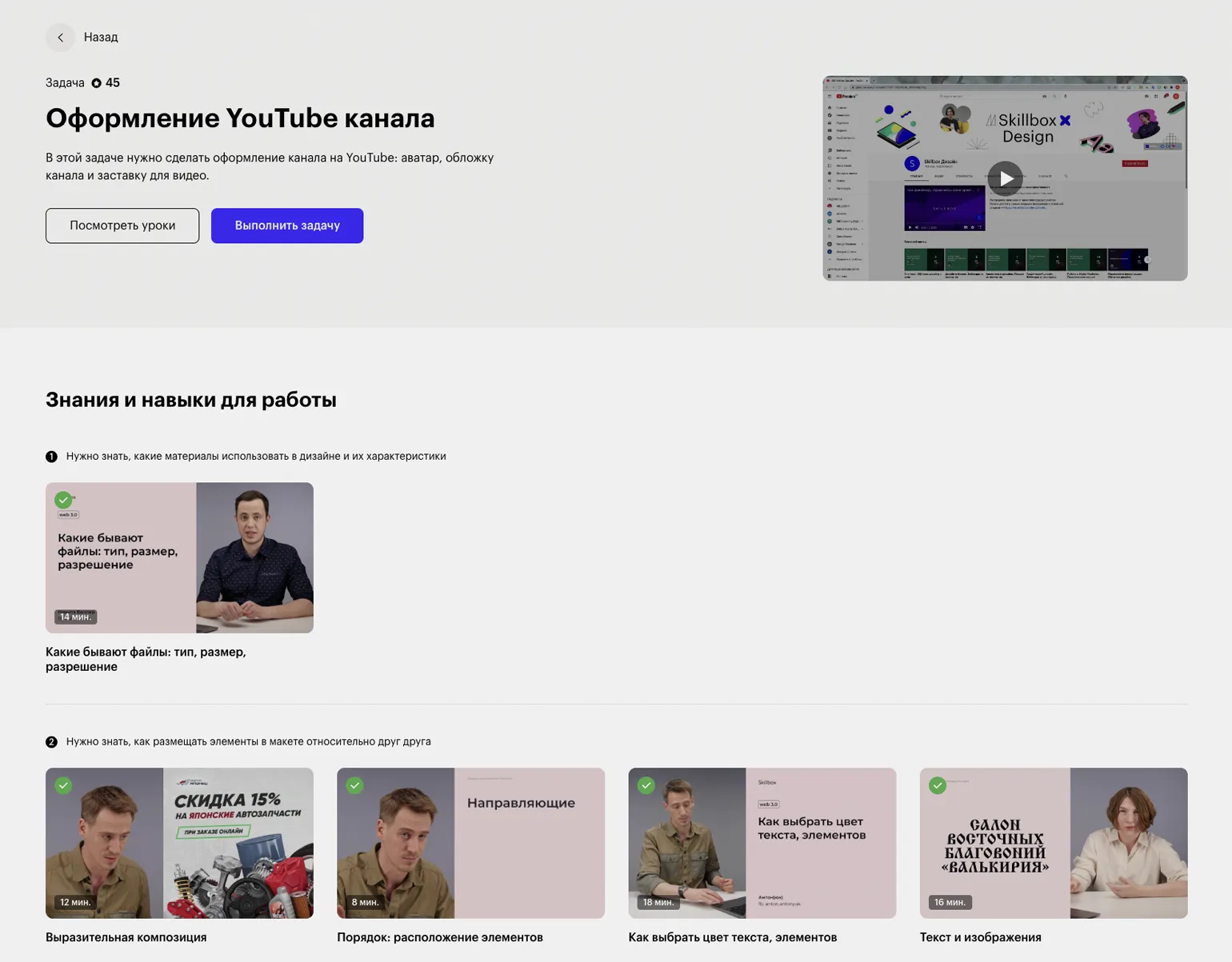Open the 'Какие бывают файлы' lesson thumbnail
Screen dimensions: 1232x962
(x=179, y=558)
